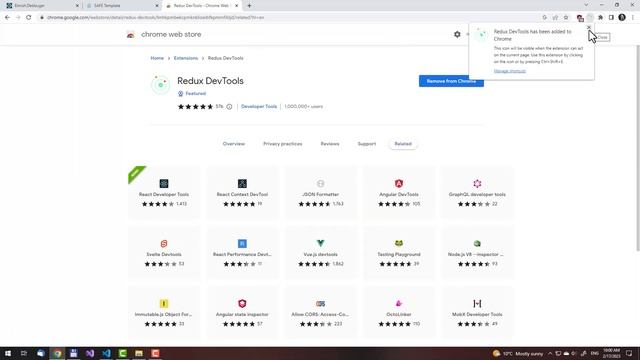Open OctoLinker extension card
The width and height of the screenshot is (640, 360).
(399, 313)
